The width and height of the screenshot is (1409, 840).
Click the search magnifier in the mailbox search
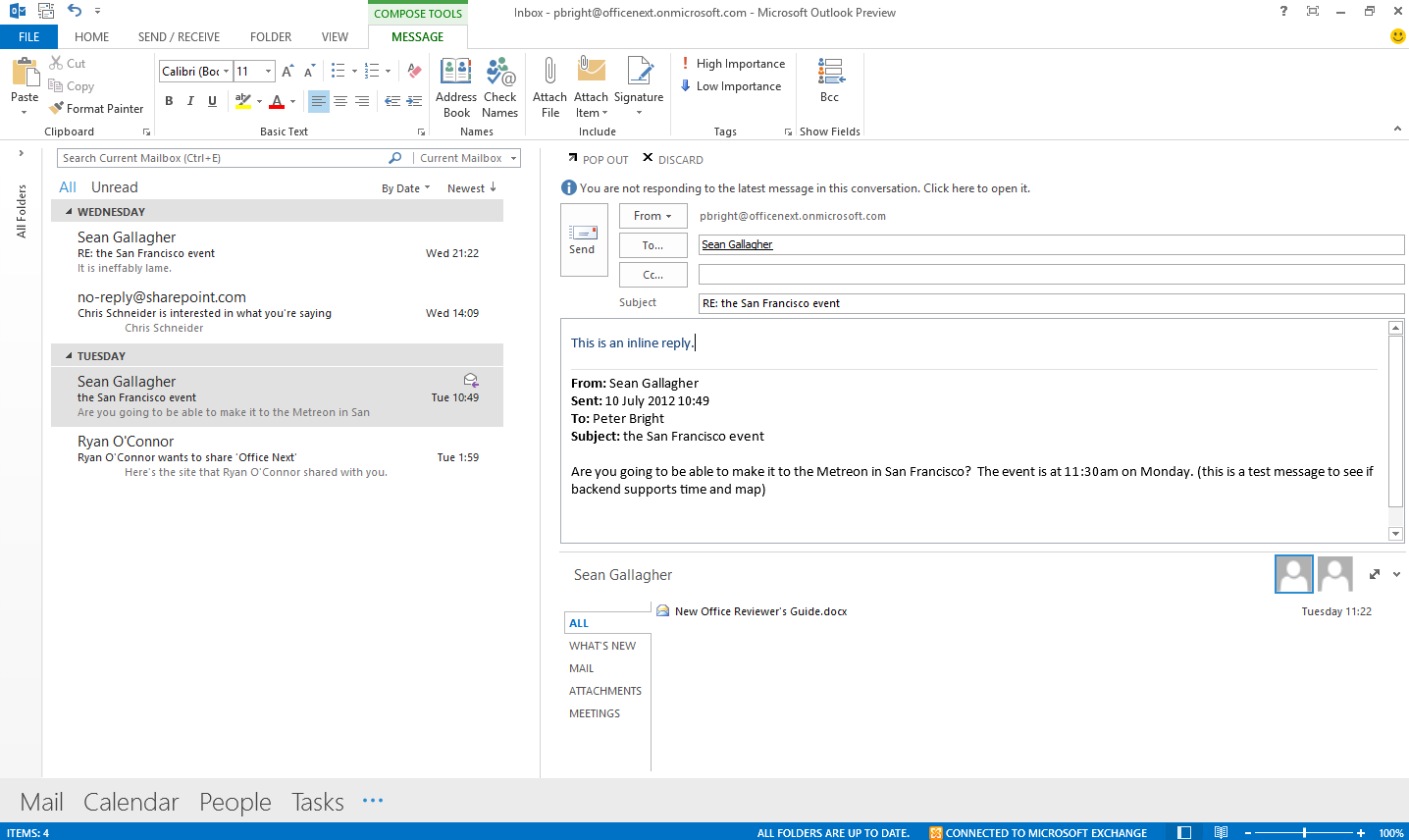pyautogui.click(x=394, y=157)
